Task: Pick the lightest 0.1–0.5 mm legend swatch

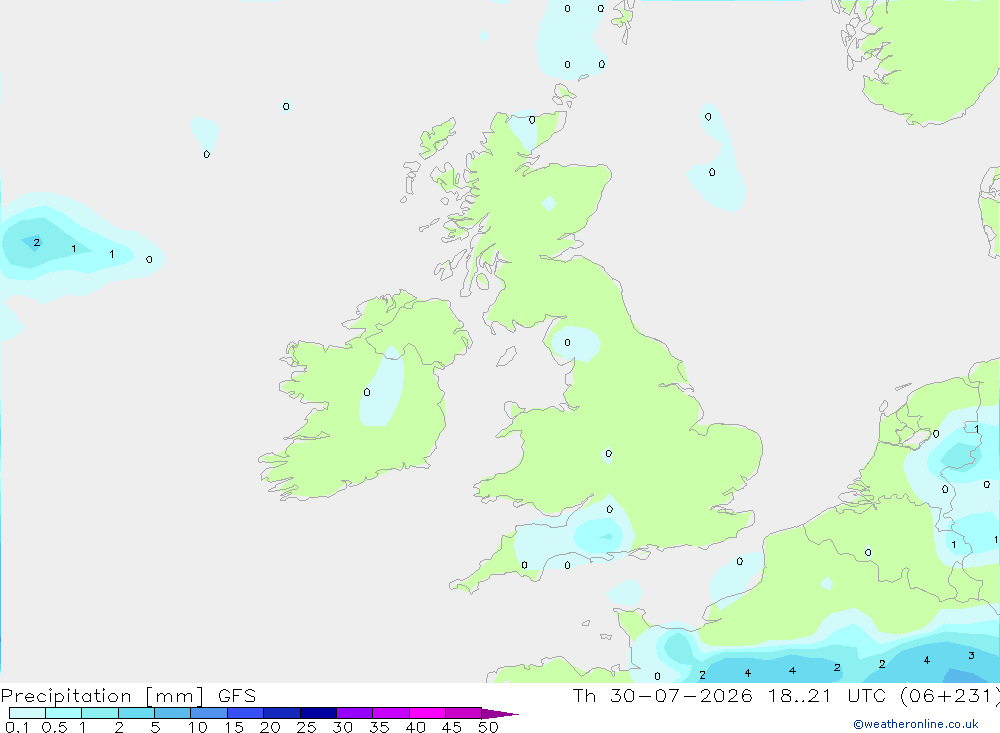Action: pyautogui.click(x=27, y=713)
